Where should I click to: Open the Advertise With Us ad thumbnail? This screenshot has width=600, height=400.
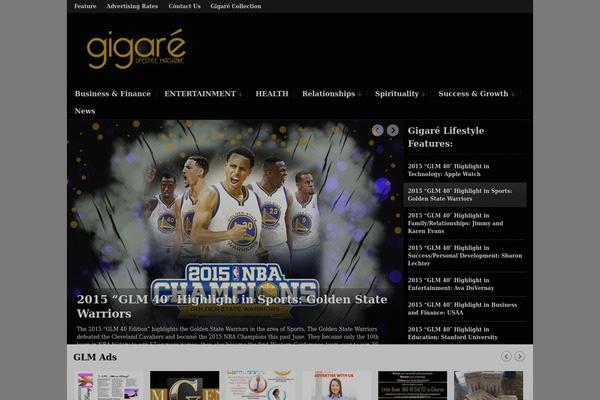pos(336,385)
